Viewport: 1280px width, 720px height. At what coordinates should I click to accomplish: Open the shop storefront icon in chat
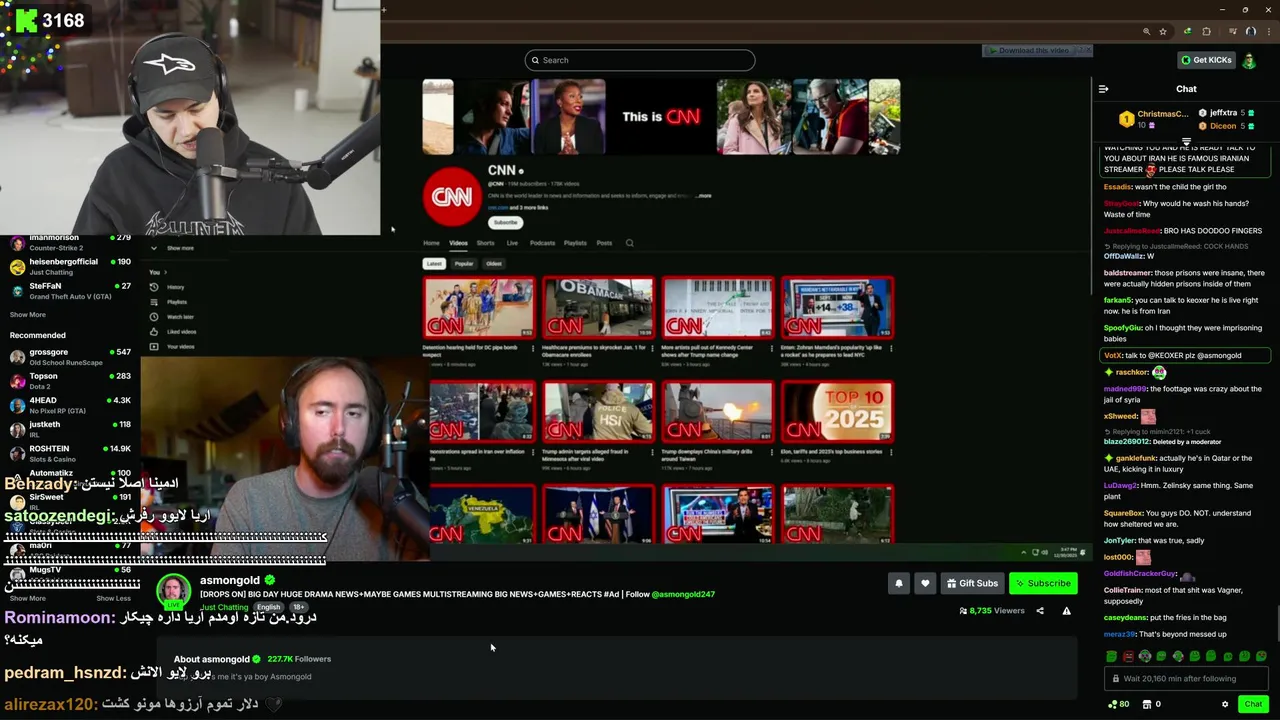coord(1146,704)
